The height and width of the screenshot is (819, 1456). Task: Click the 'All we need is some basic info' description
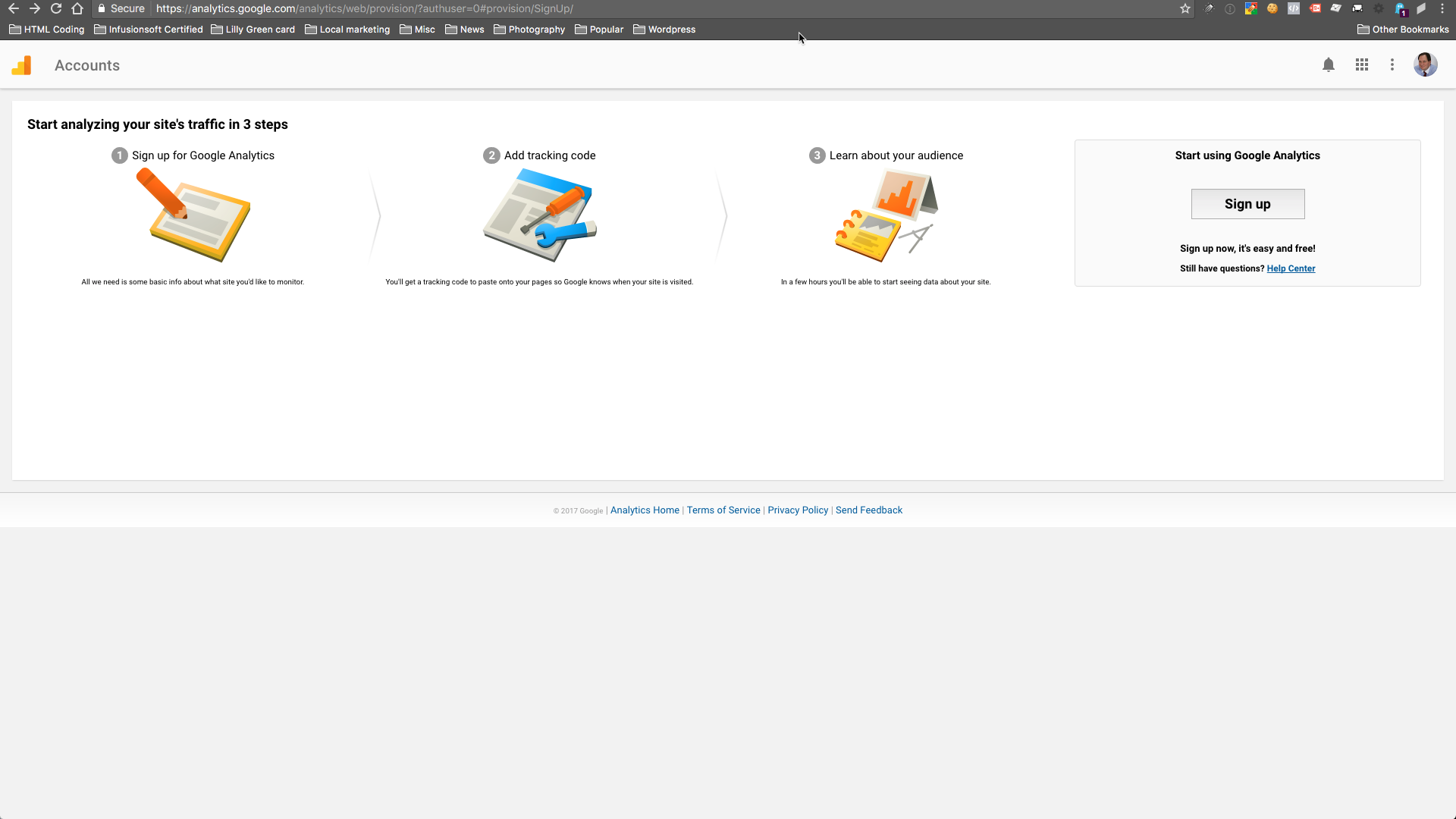pyautogui.click(x=193, y=282)
